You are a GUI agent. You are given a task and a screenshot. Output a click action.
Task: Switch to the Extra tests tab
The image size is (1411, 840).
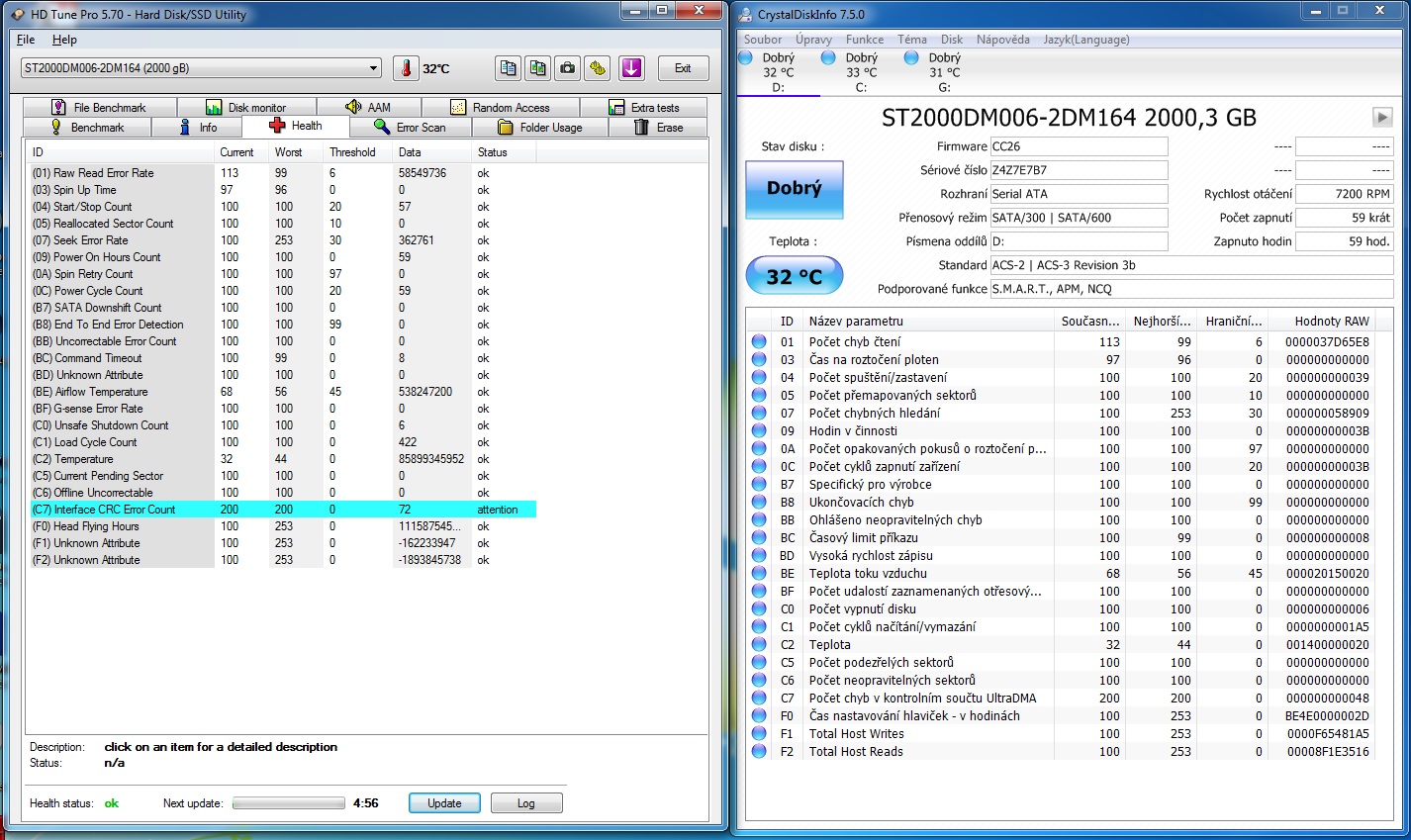[x=644, y=107]
